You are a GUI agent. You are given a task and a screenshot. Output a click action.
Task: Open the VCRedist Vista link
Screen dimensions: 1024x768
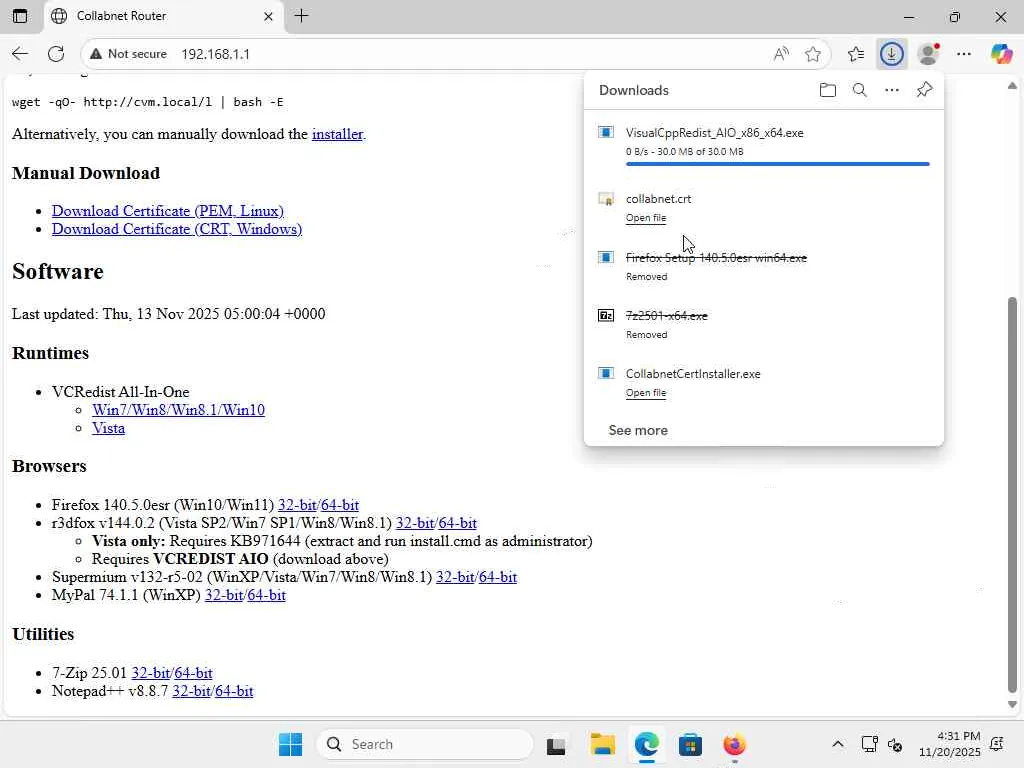tap(108, 428)
